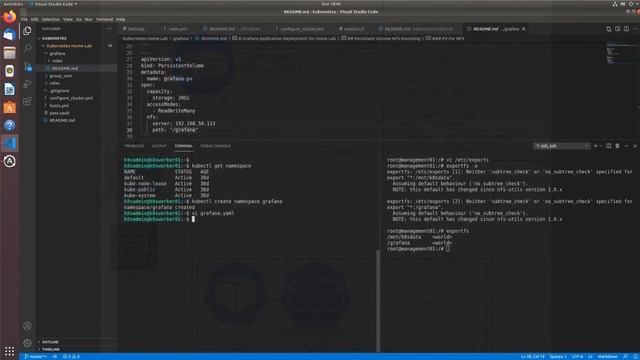Open the View menu
Screen dimensions: 640x360
click(68, 19)
